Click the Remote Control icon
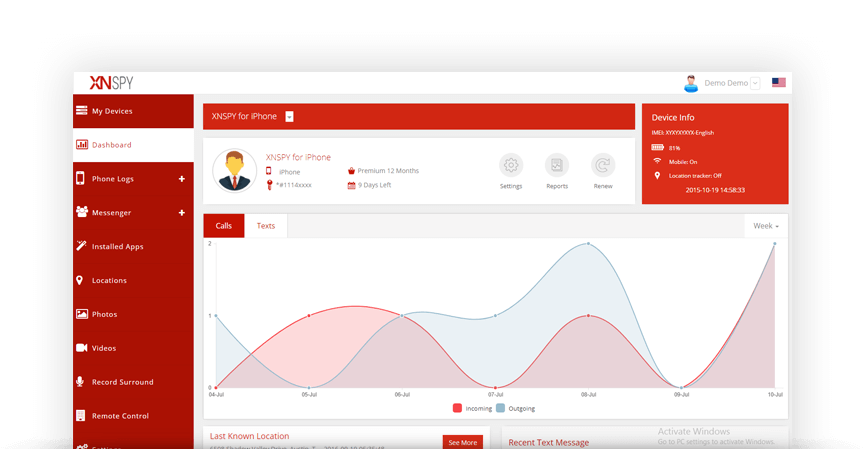Viewport: 864px width, 449px height. [x=80, y=415]
